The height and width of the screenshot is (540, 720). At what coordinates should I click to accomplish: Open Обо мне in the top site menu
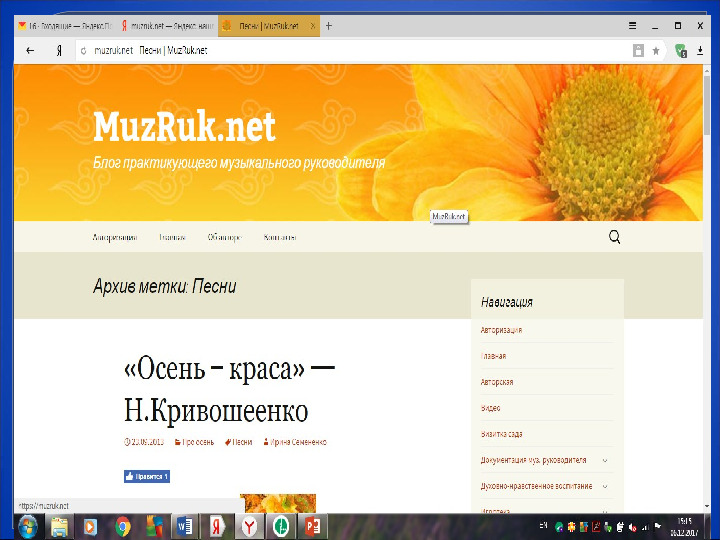pos(225,237)
